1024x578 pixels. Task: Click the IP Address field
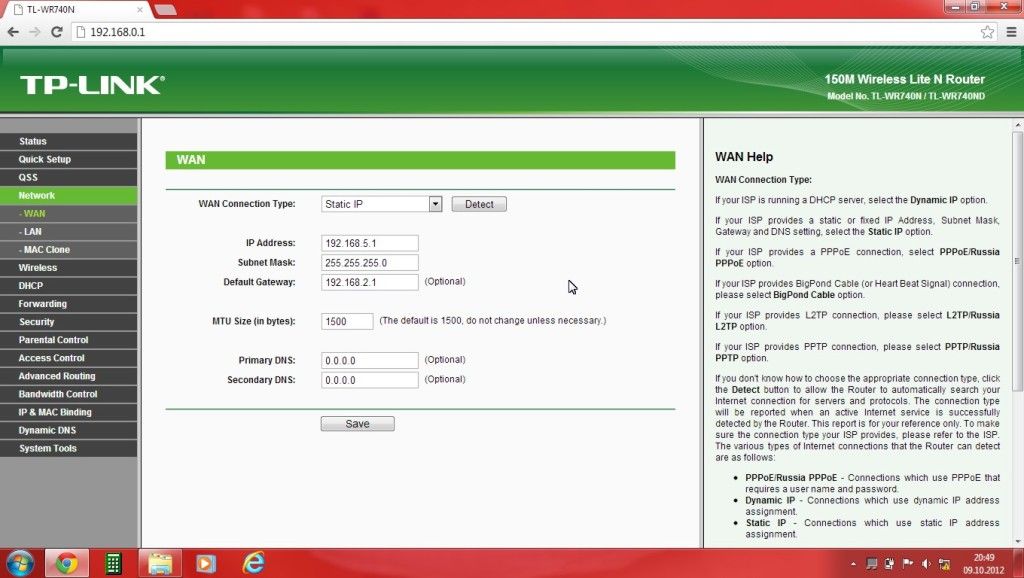tap(370, 243)
